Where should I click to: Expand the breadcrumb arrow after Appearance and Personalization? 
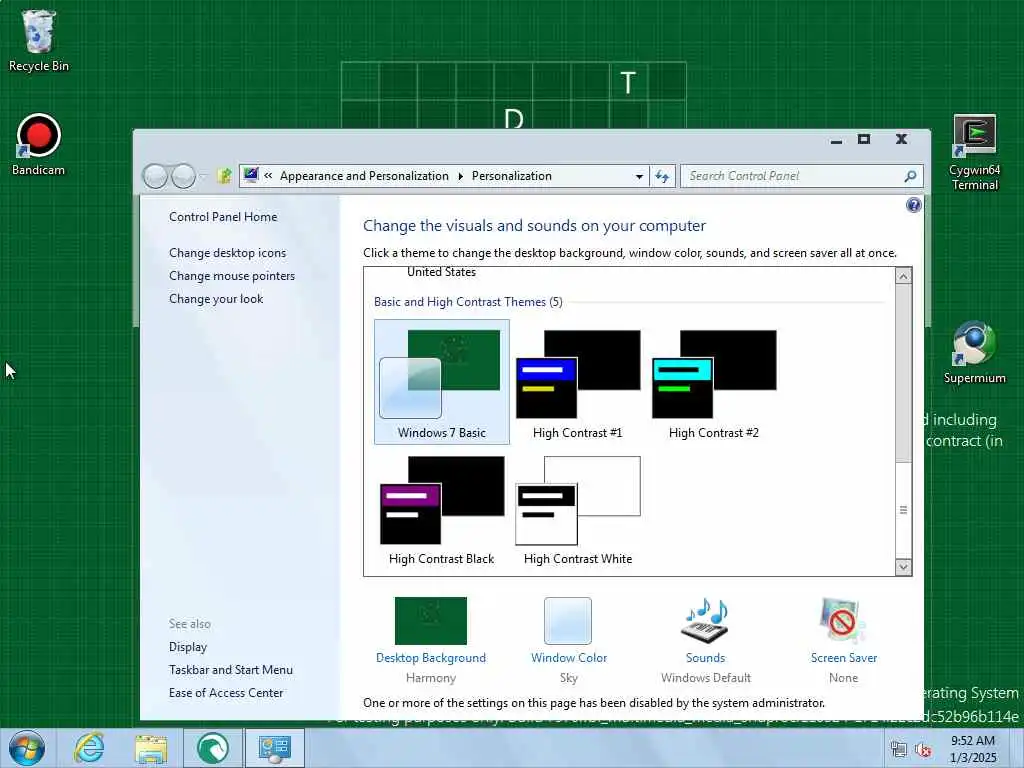click(460, 176)
